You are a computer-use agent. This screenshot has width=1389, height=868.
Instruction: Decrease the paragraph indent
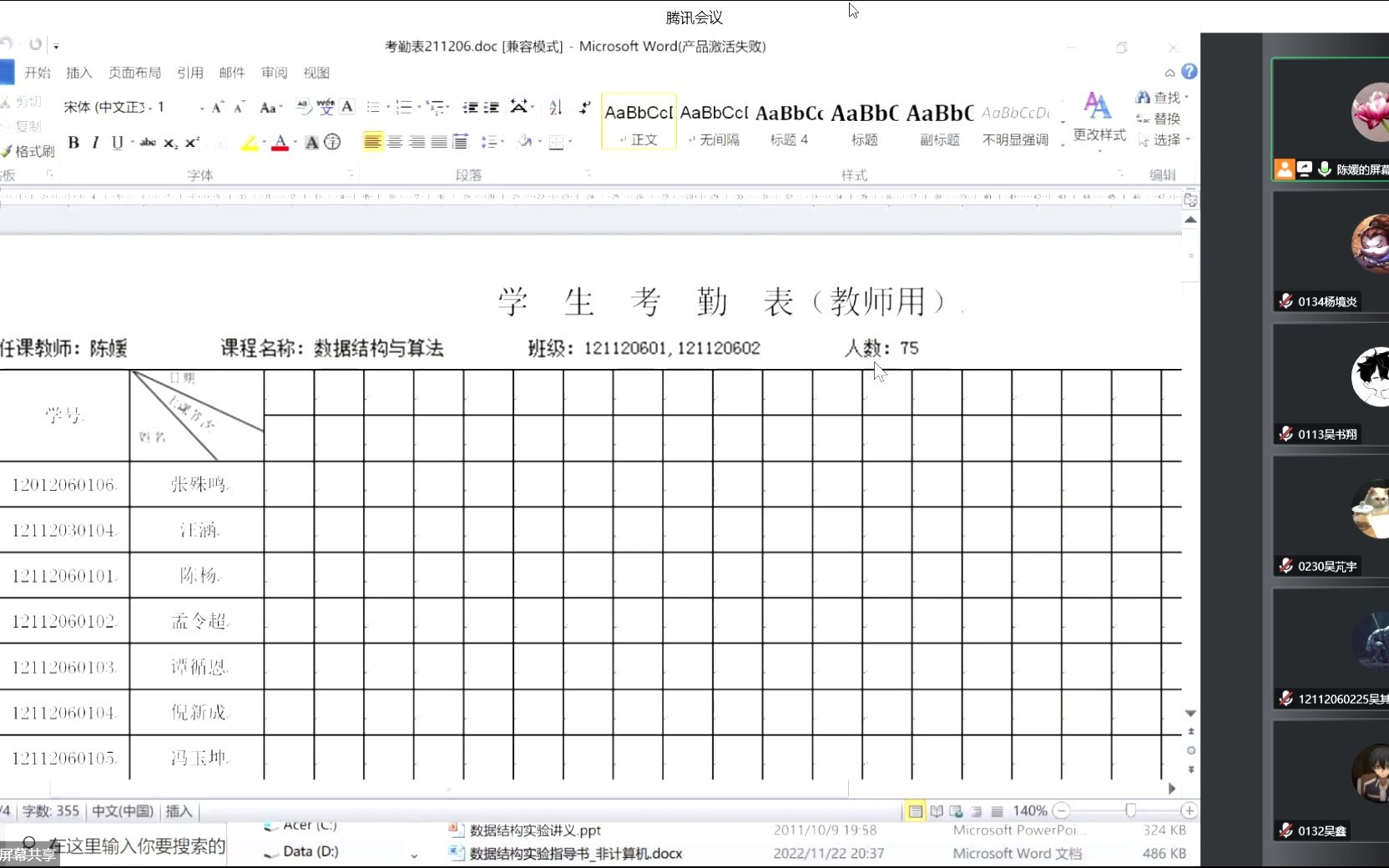[x=471, y=107]
